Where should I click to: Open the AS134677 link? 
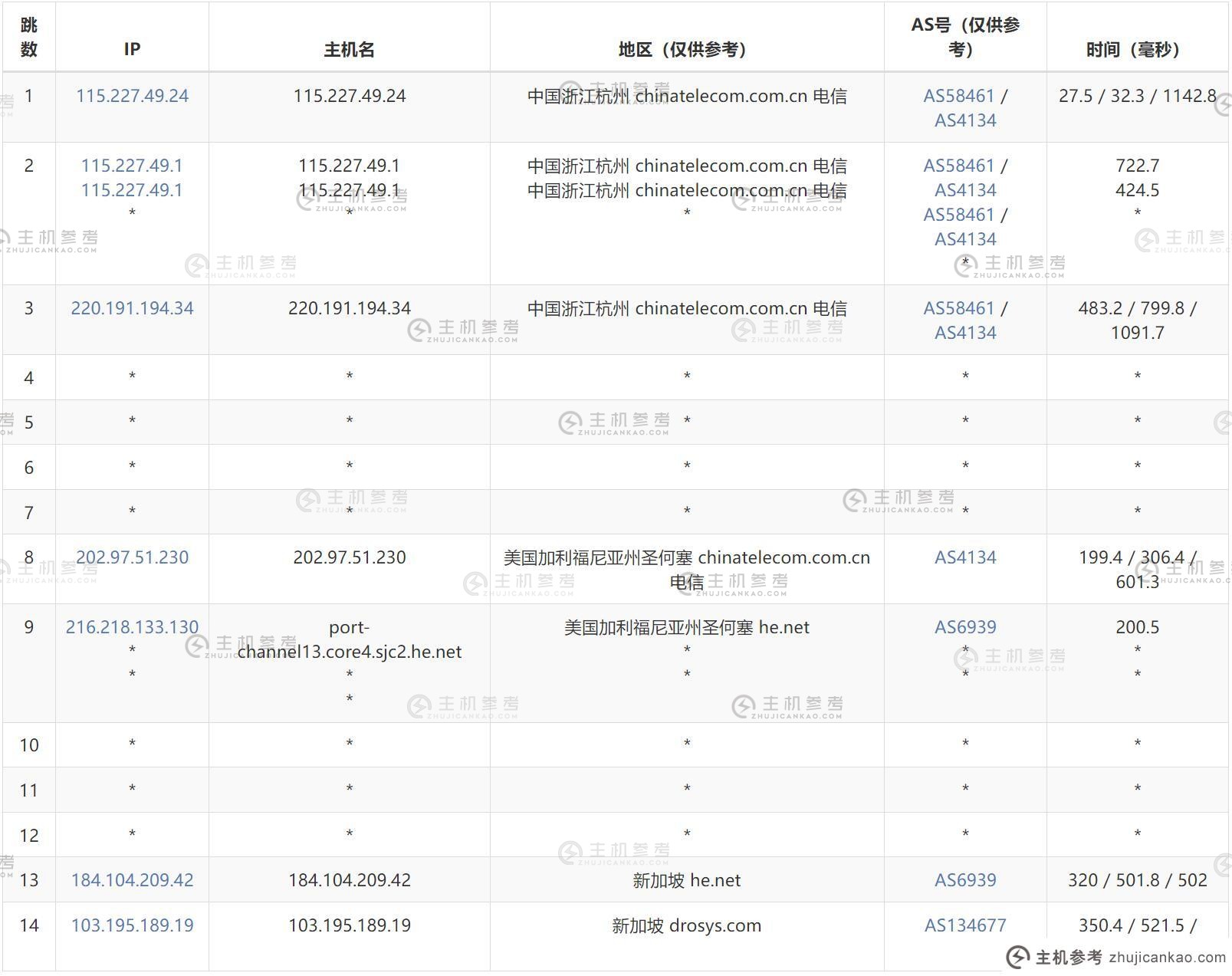(x=965, y=925)
